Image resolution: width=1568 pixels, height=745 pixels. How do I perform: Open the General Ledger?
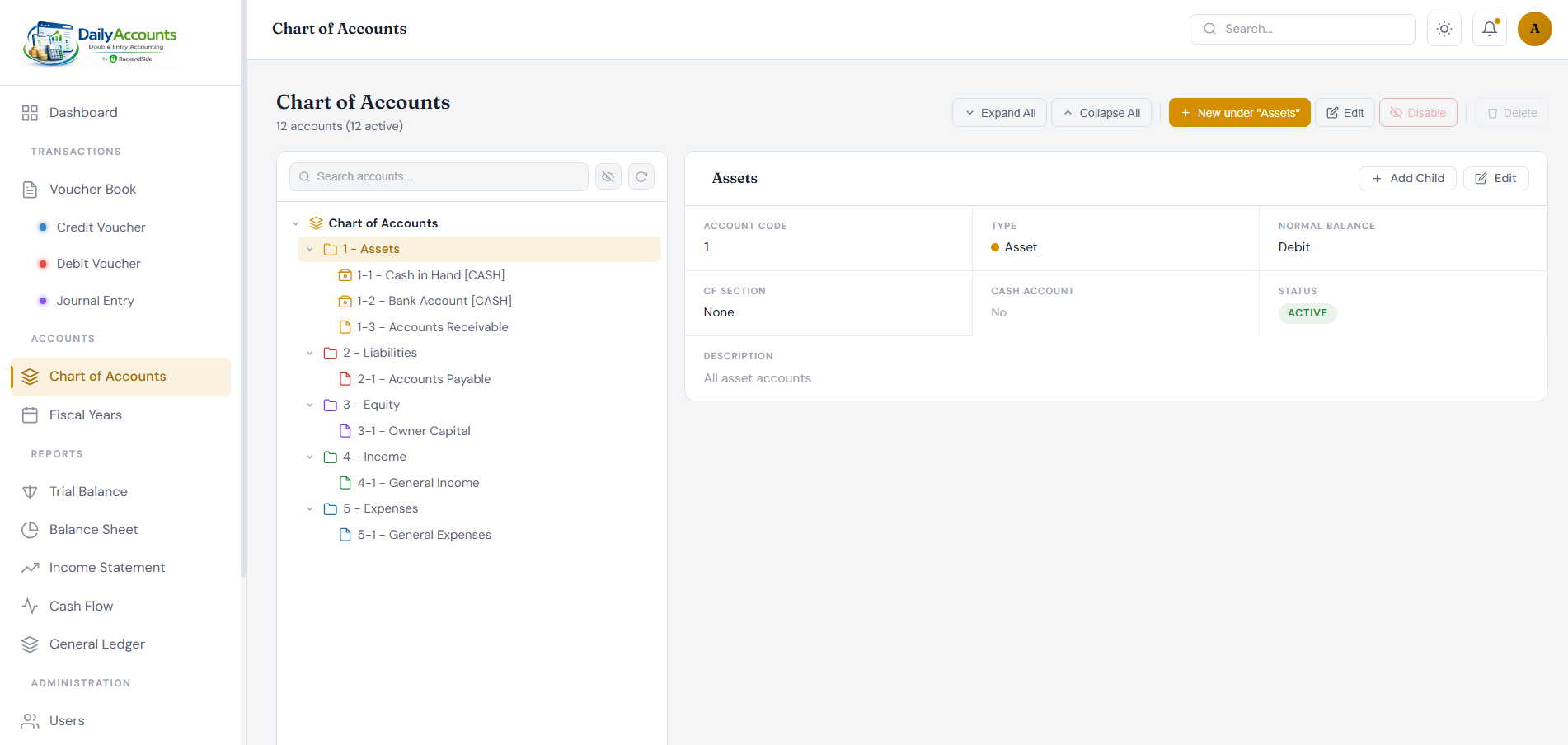point(96,644)
